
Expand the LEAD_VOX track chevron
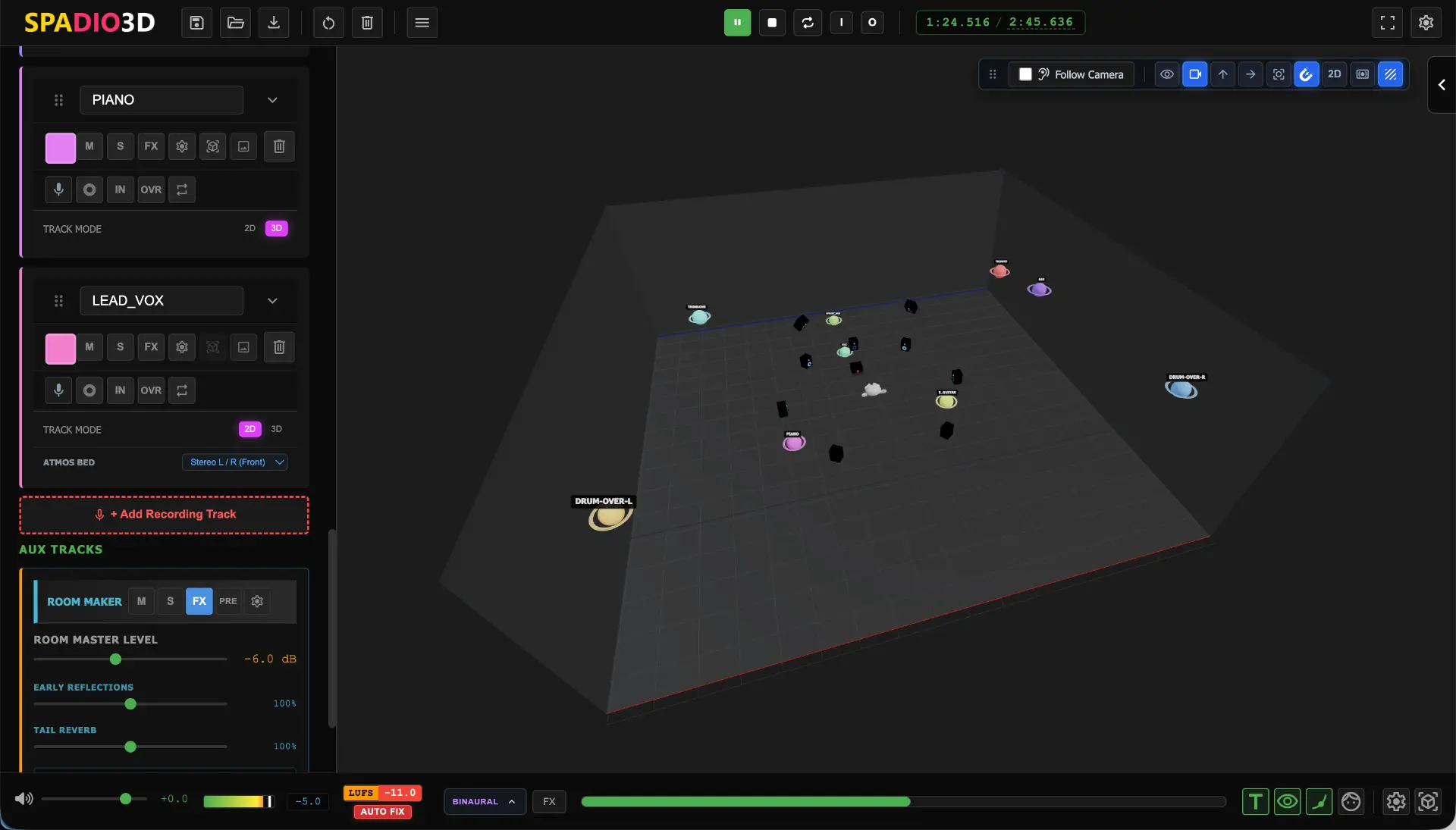click(x=272, y=301)
